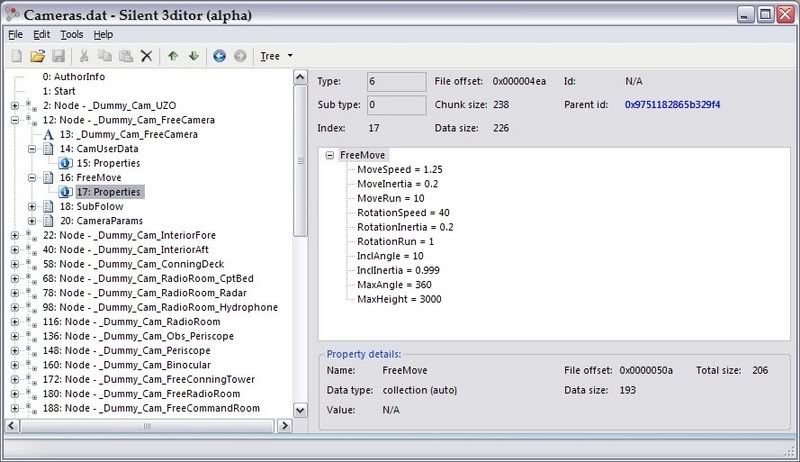The height and width of the screenshot is (462, 800).
Task: Click the Paste toolbar icon
Action: (126, 56)
